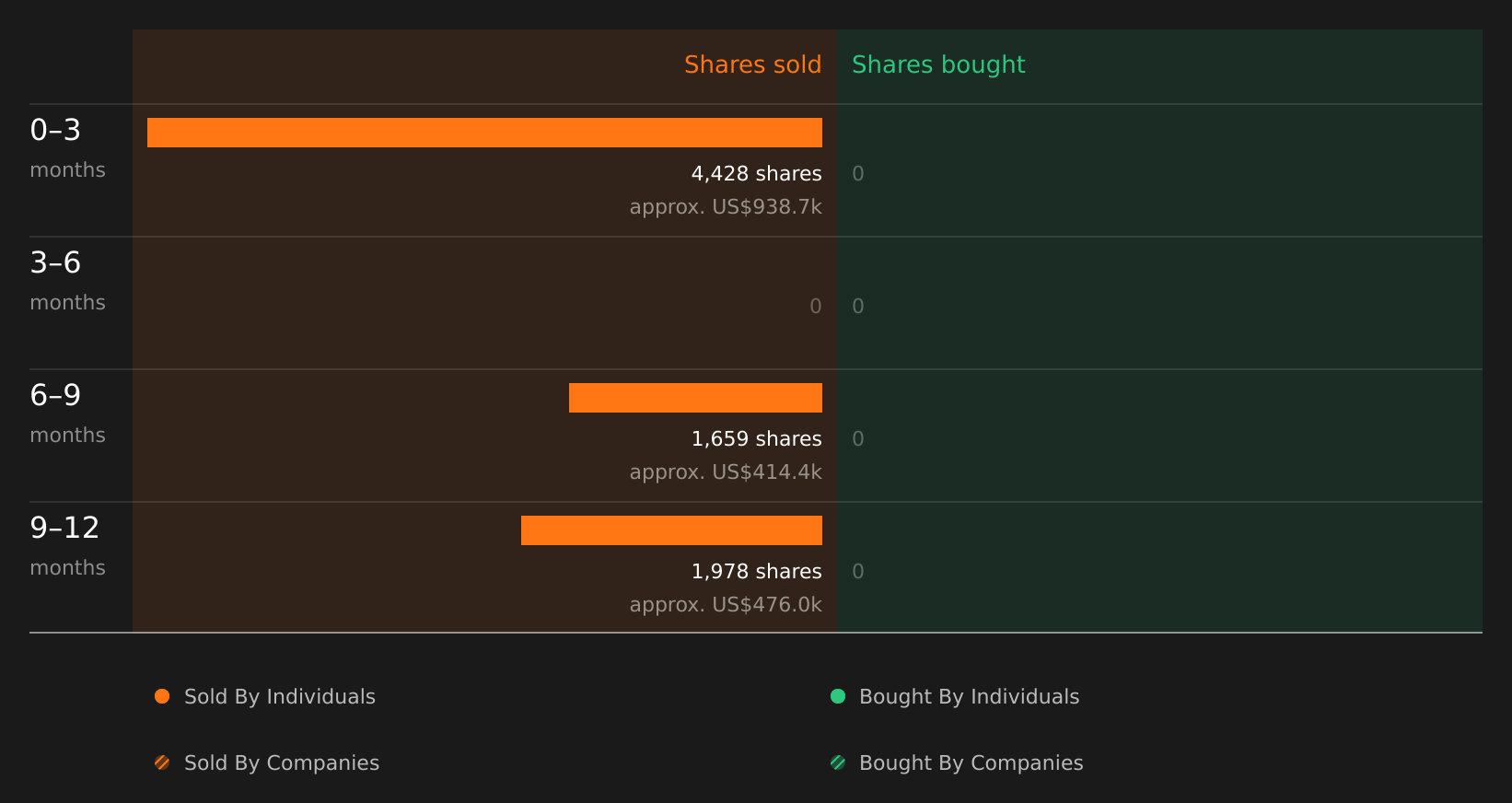
Task: Toggle the Sold By Companies legend label
Action: tap(282, 763)
